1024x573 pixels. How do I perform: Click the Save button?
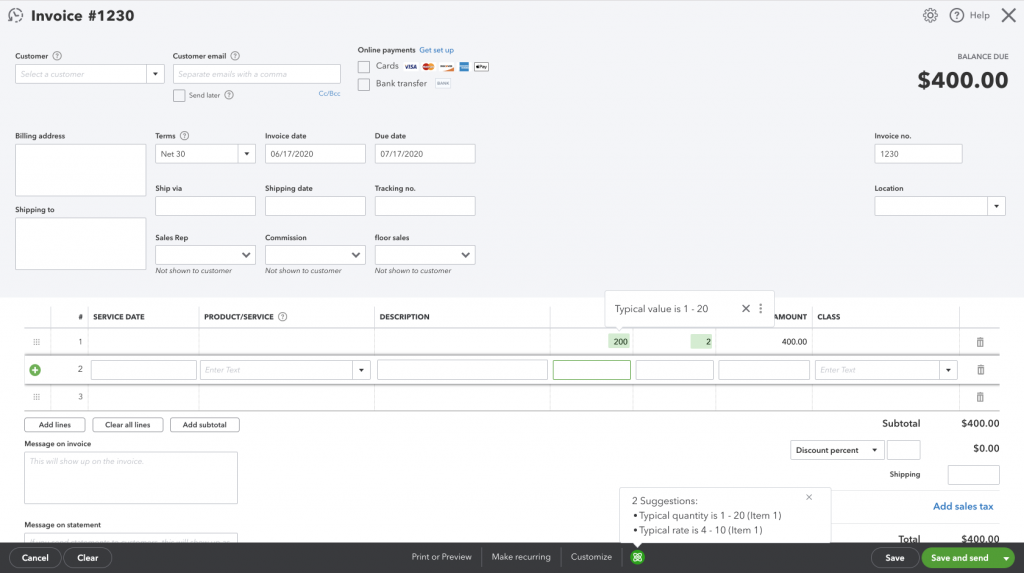click(894, 558)
